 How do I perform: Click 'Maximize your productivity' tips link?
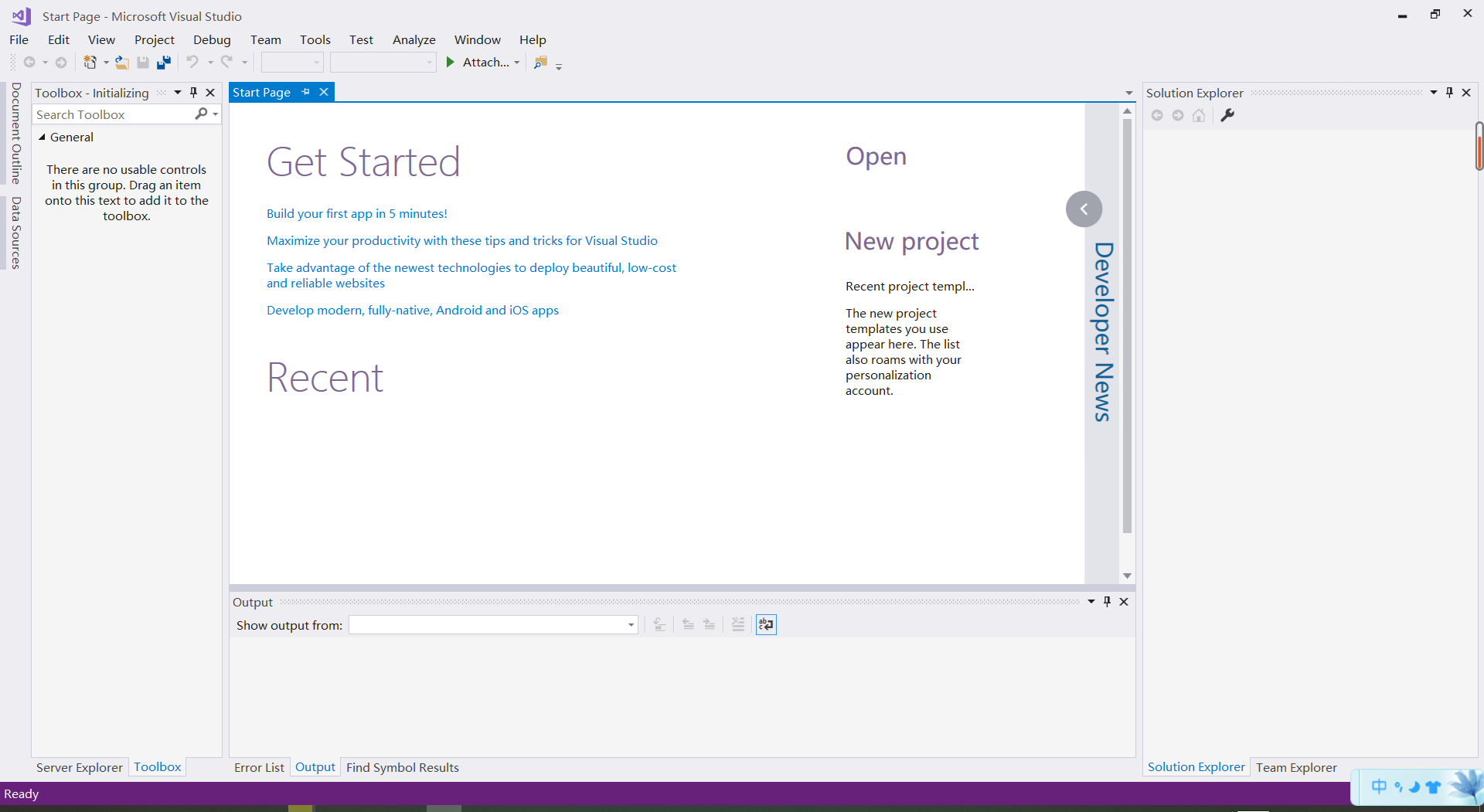462,240
